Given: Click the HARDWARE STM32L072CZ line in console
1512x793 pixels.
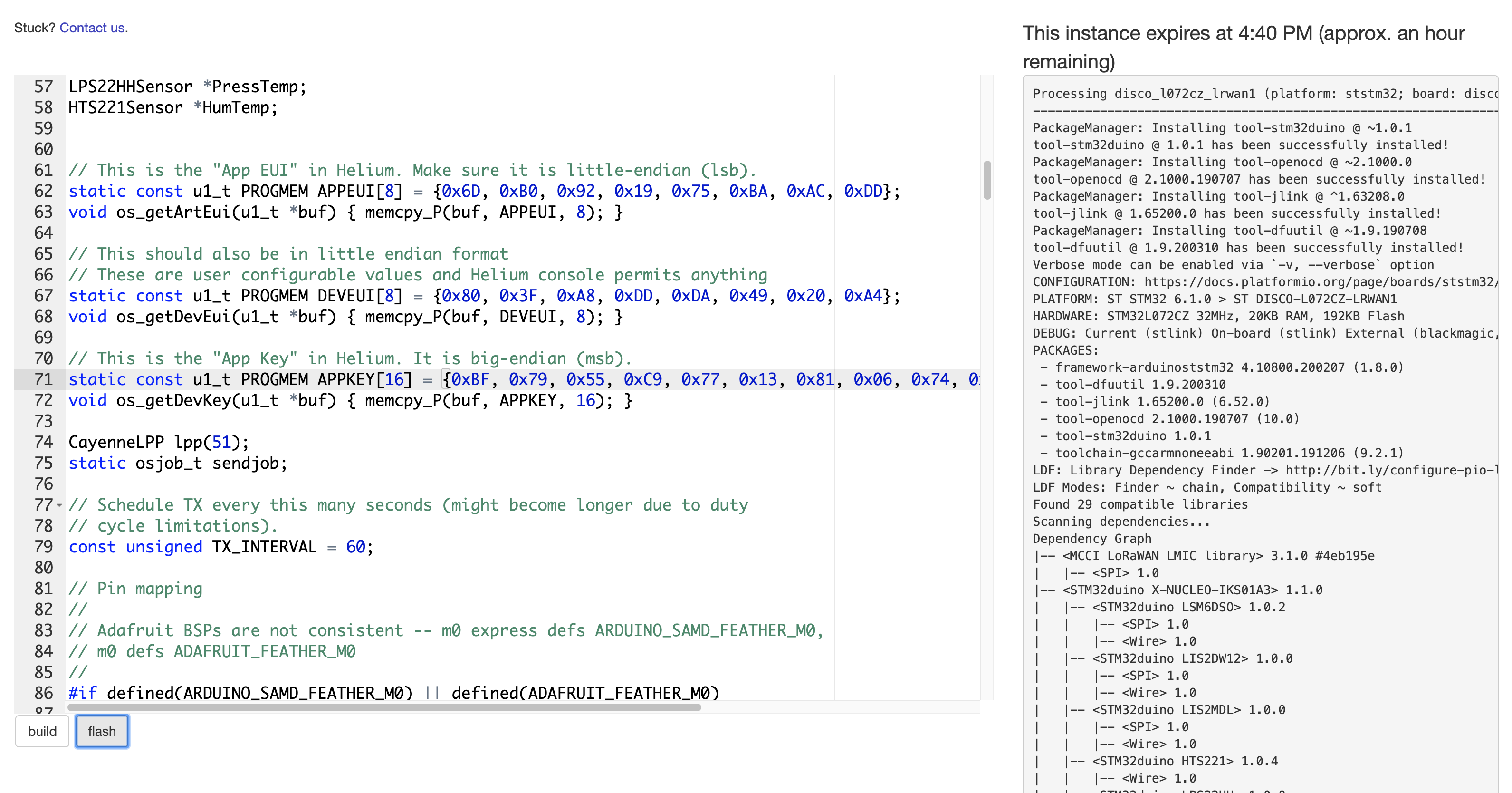Looking at the screenshot, I should (1218, 316).
